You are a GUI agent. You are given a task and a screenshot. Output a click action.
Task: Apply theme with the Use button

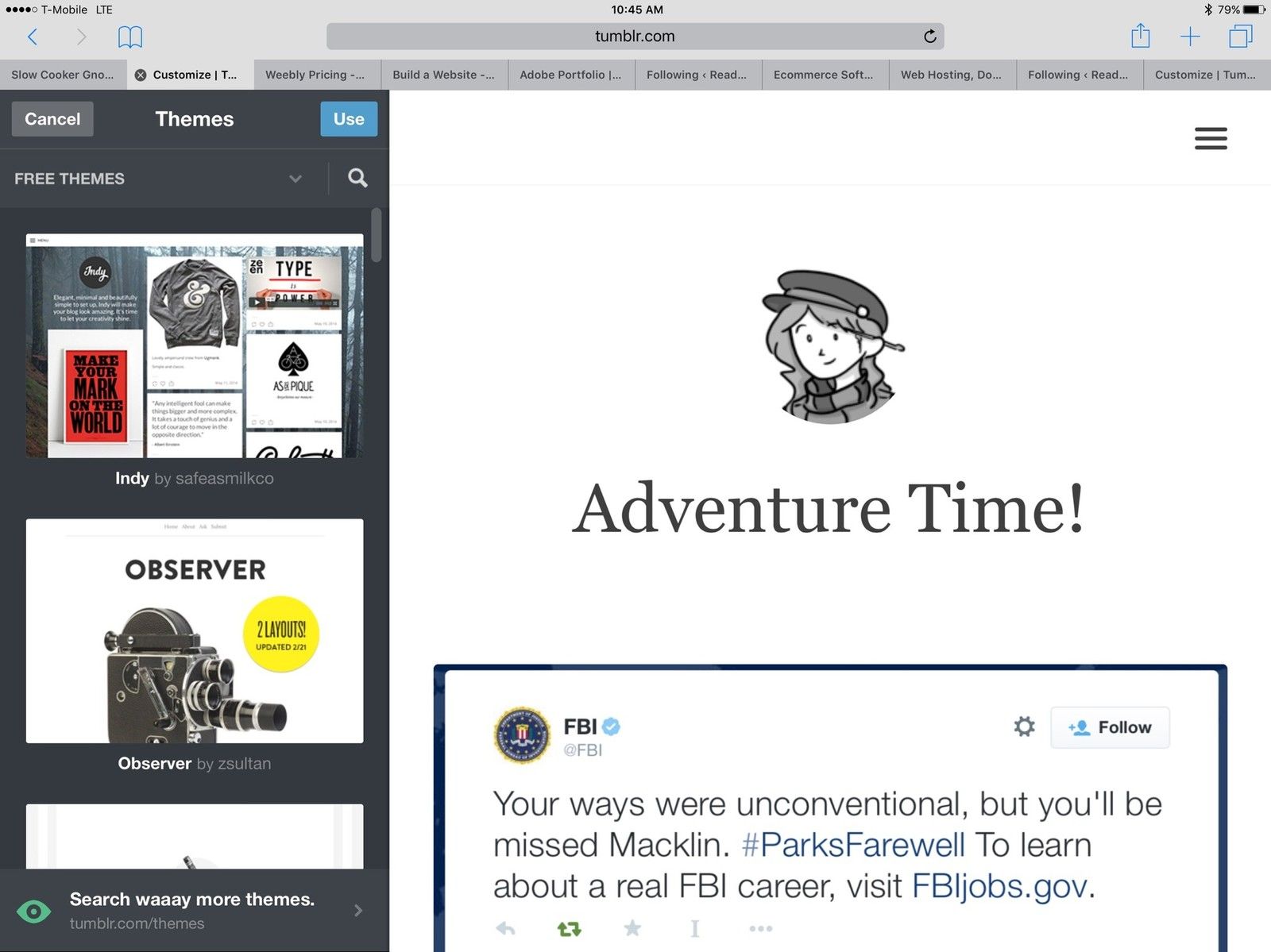point(349,119)
